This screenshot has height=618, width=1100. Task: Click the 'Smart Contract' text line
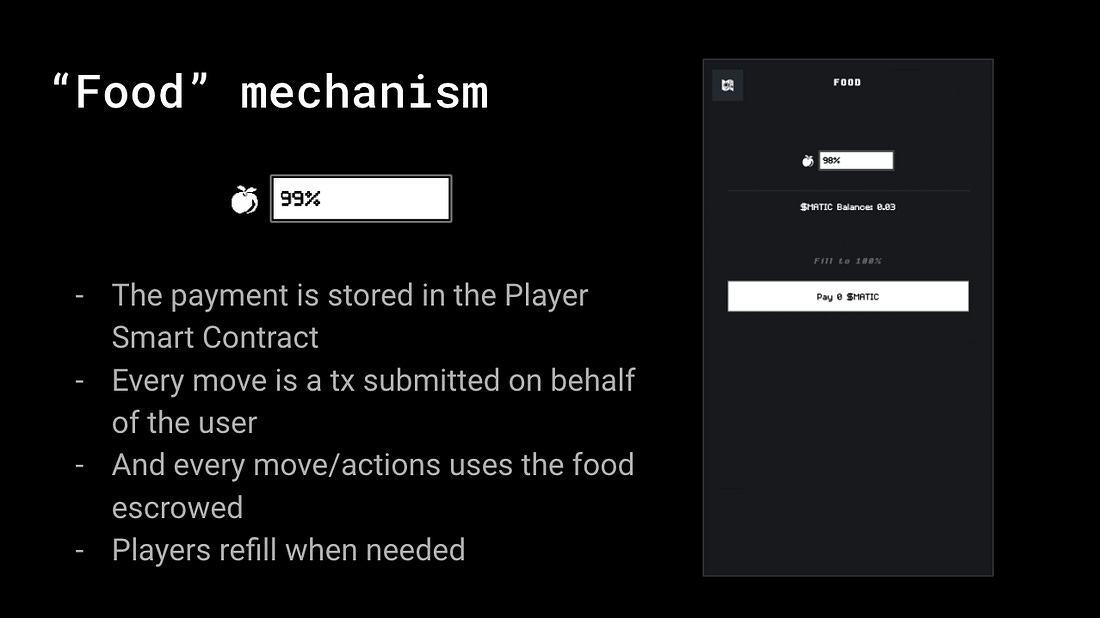tap(215, 337)
